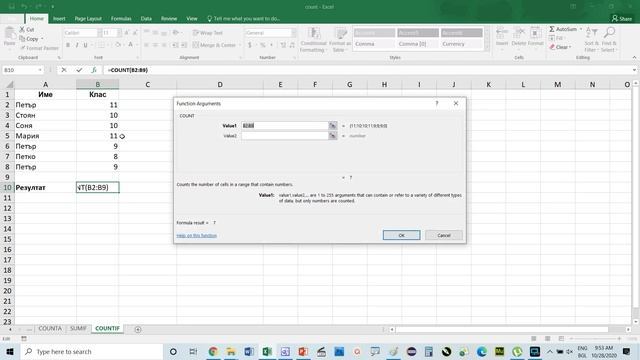
Task: Click the Font Color letter A icon
Action: click(131, 45)
